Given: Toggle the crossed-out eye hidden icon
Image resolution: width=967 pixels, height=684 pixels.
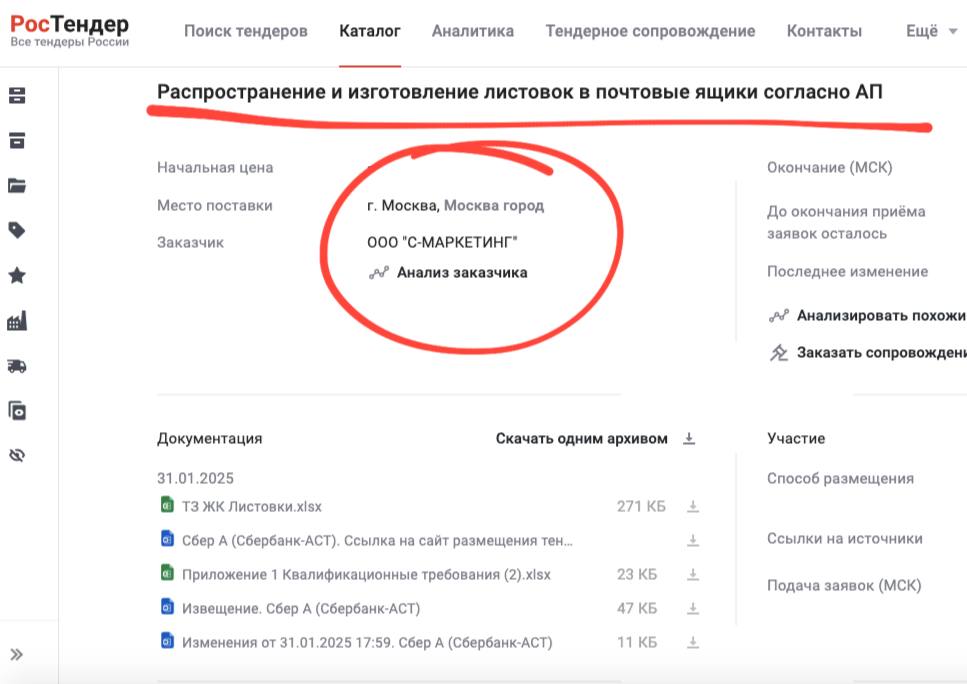Looking at the screenshot, I should click(x=17, y=456).
